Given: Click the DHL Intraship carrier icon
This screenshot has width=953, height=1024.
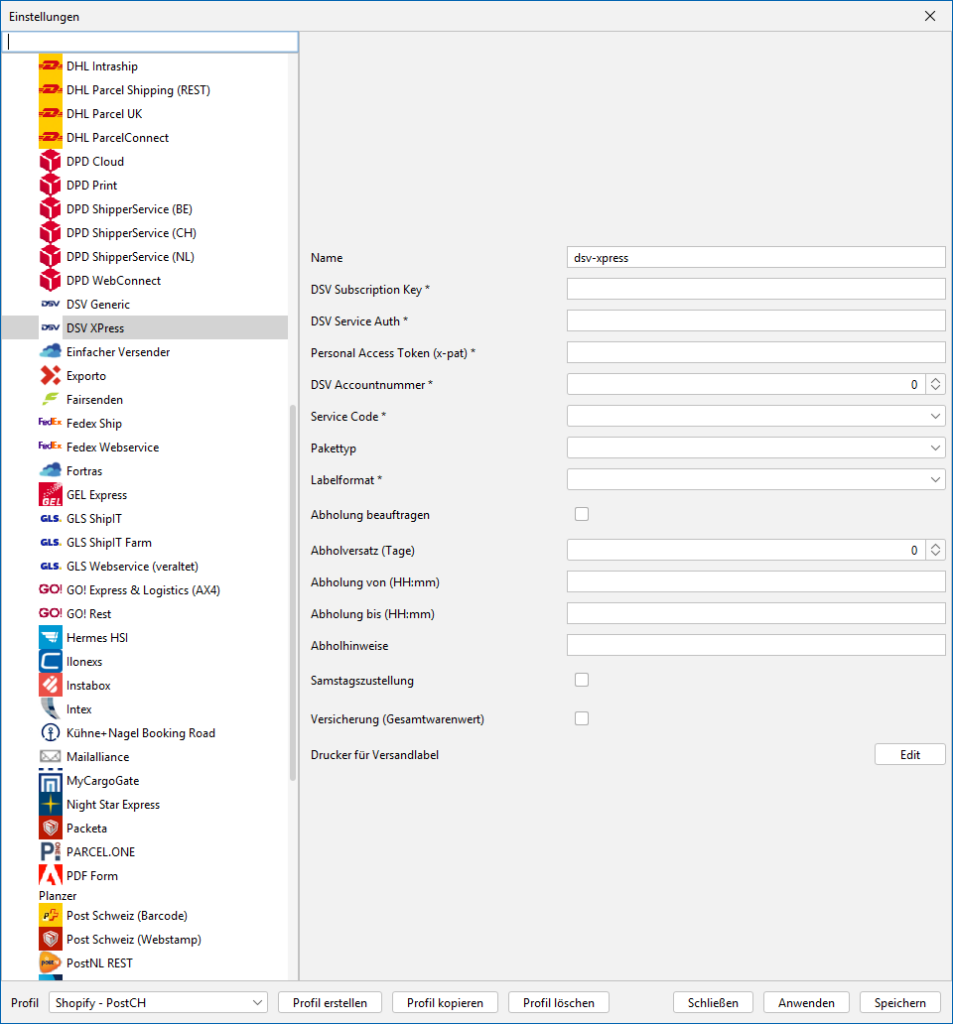Looking at the screenshot, I should tap(50, 66).
